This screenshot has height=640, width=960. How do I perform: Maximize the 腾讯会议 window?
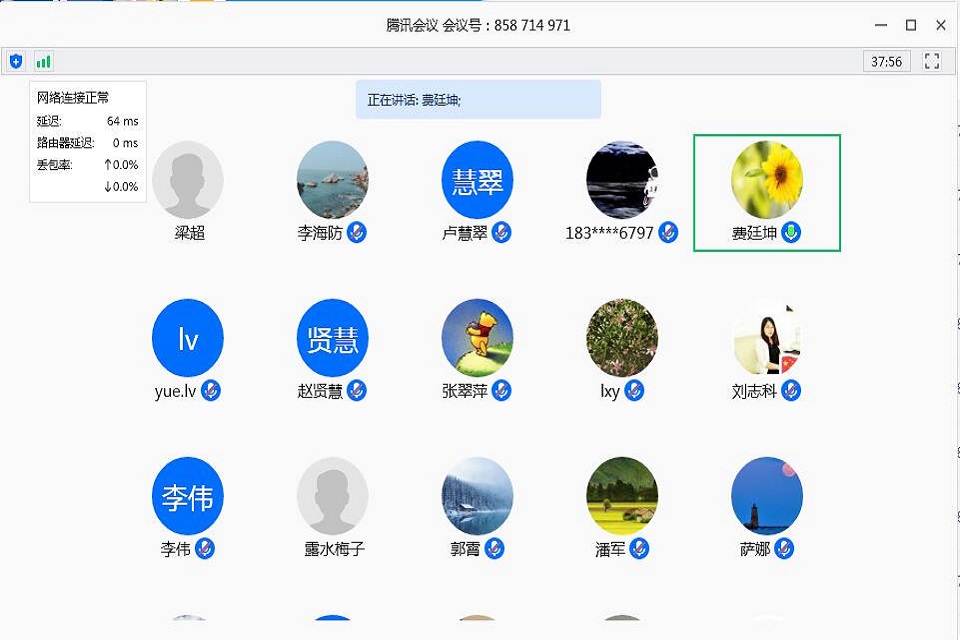click(911, 25)
